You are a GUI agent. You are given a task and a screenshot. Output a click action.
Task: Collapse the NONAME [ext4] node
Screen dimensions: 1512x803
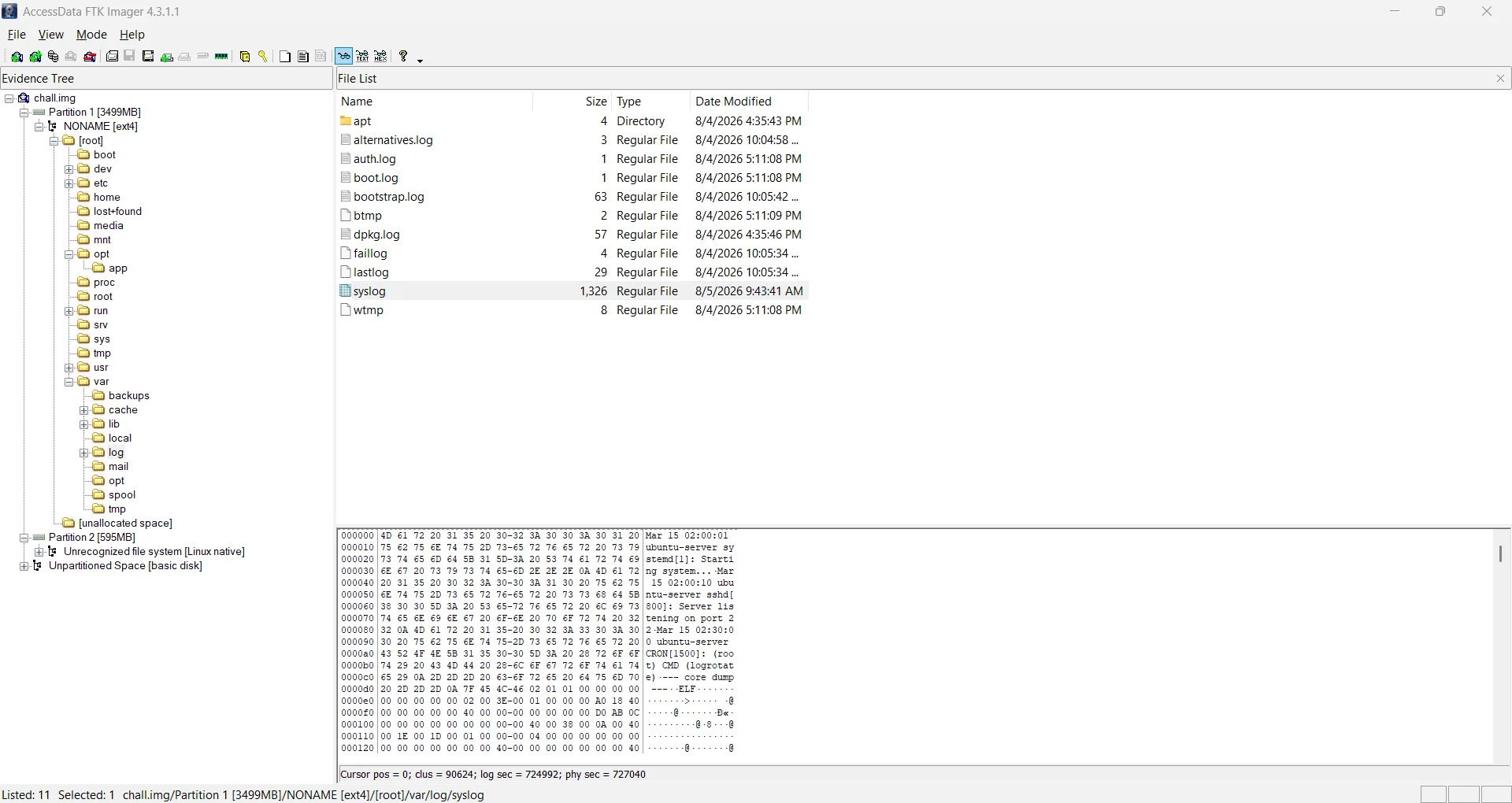click(x=39, y=127)
